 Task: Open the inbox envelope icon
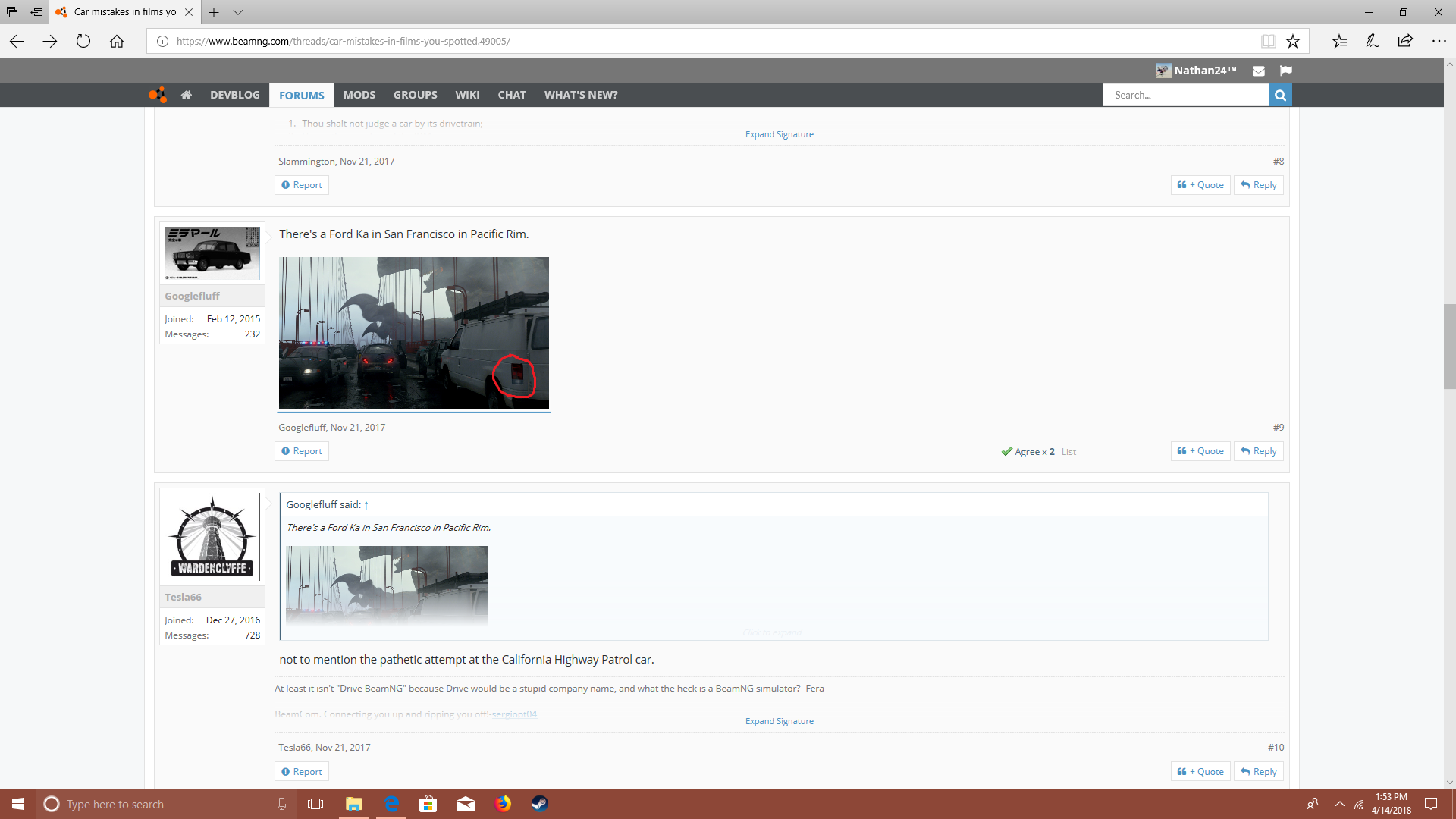[1259, 71]
